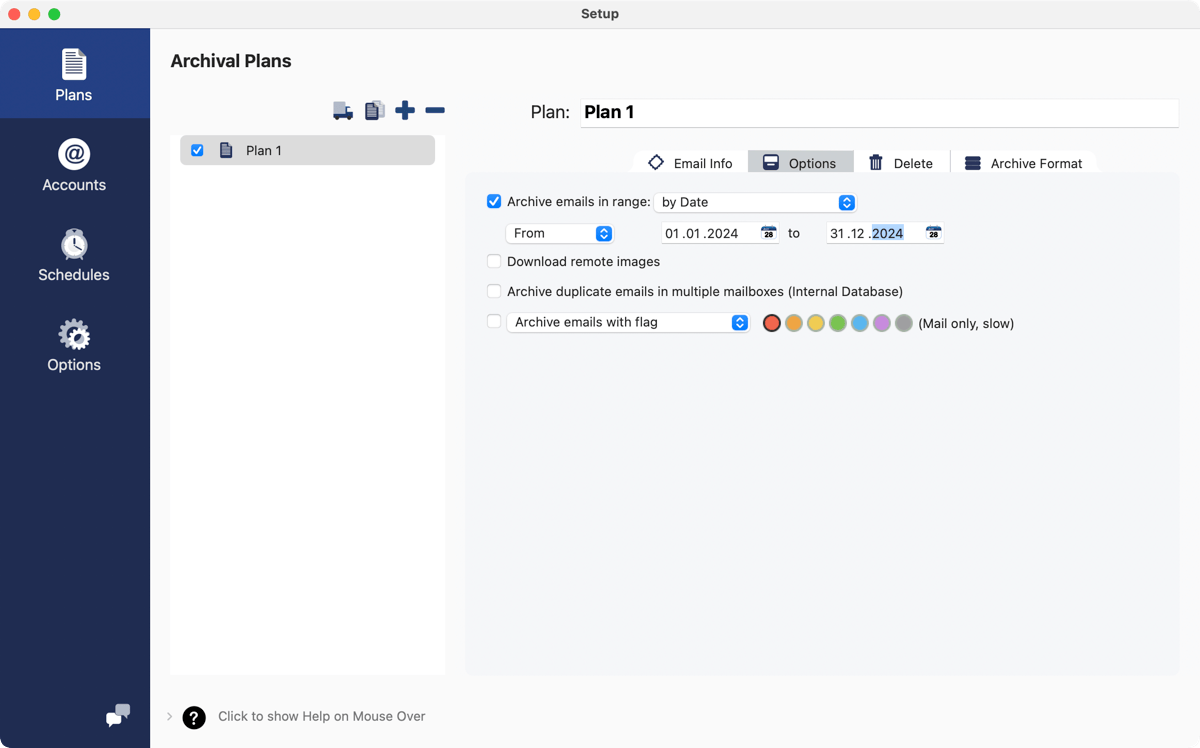
Task: Select the Plans section in the sidebar
Action: tap(73, 73)
